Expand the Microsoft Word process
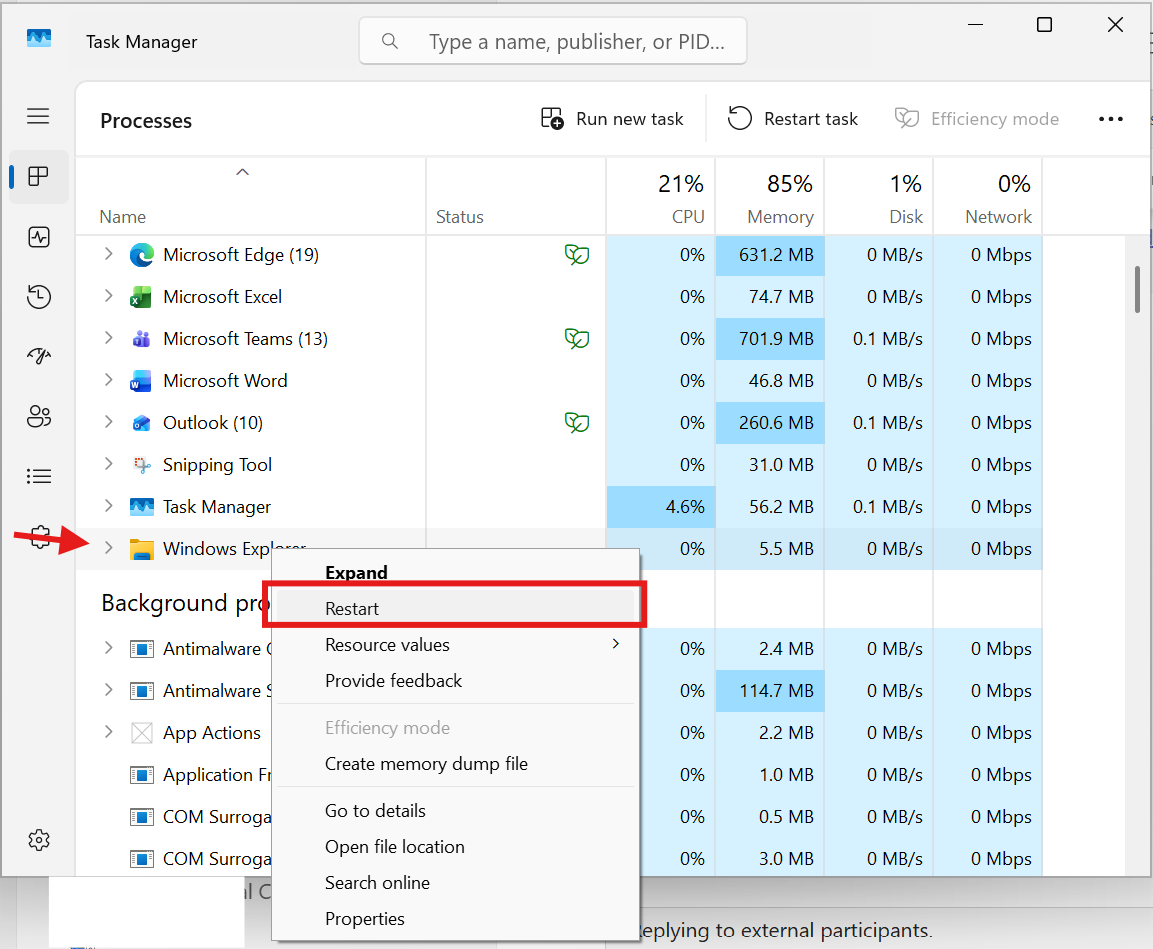1153x949 pixels. point(108,380)
